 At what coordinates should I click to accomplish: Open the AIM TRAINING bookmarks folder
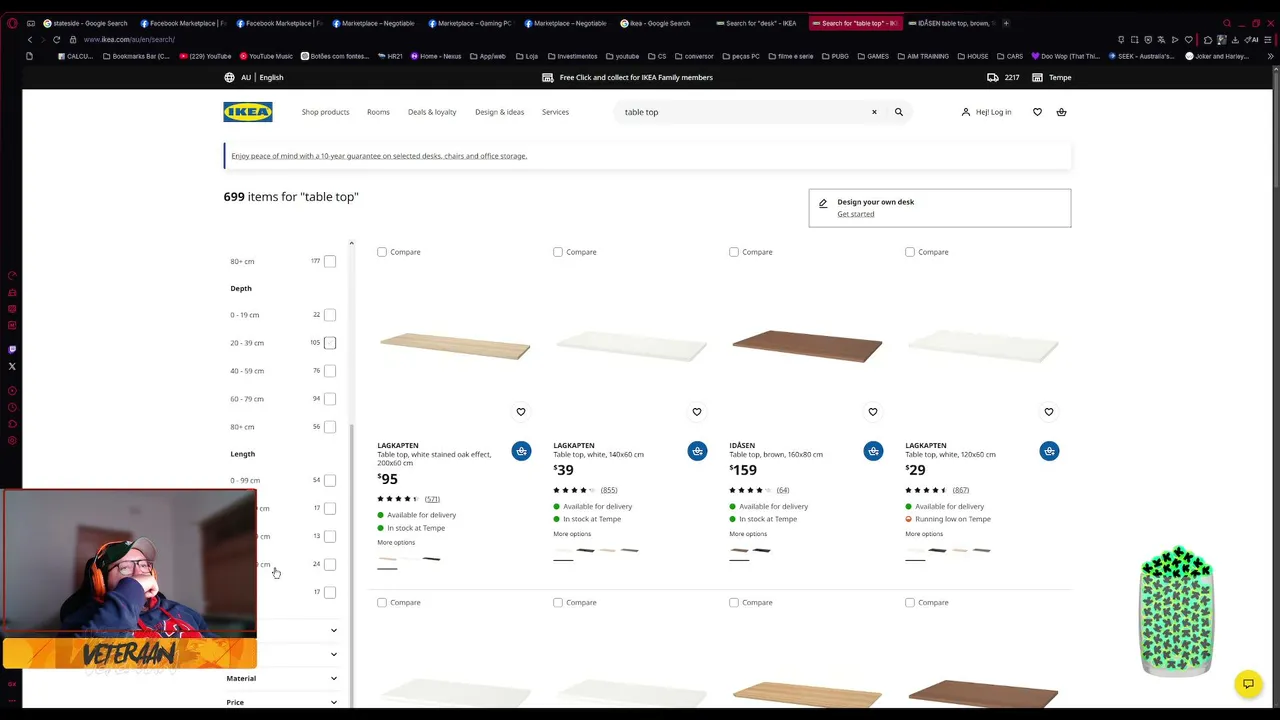click(x=923, y=56)
